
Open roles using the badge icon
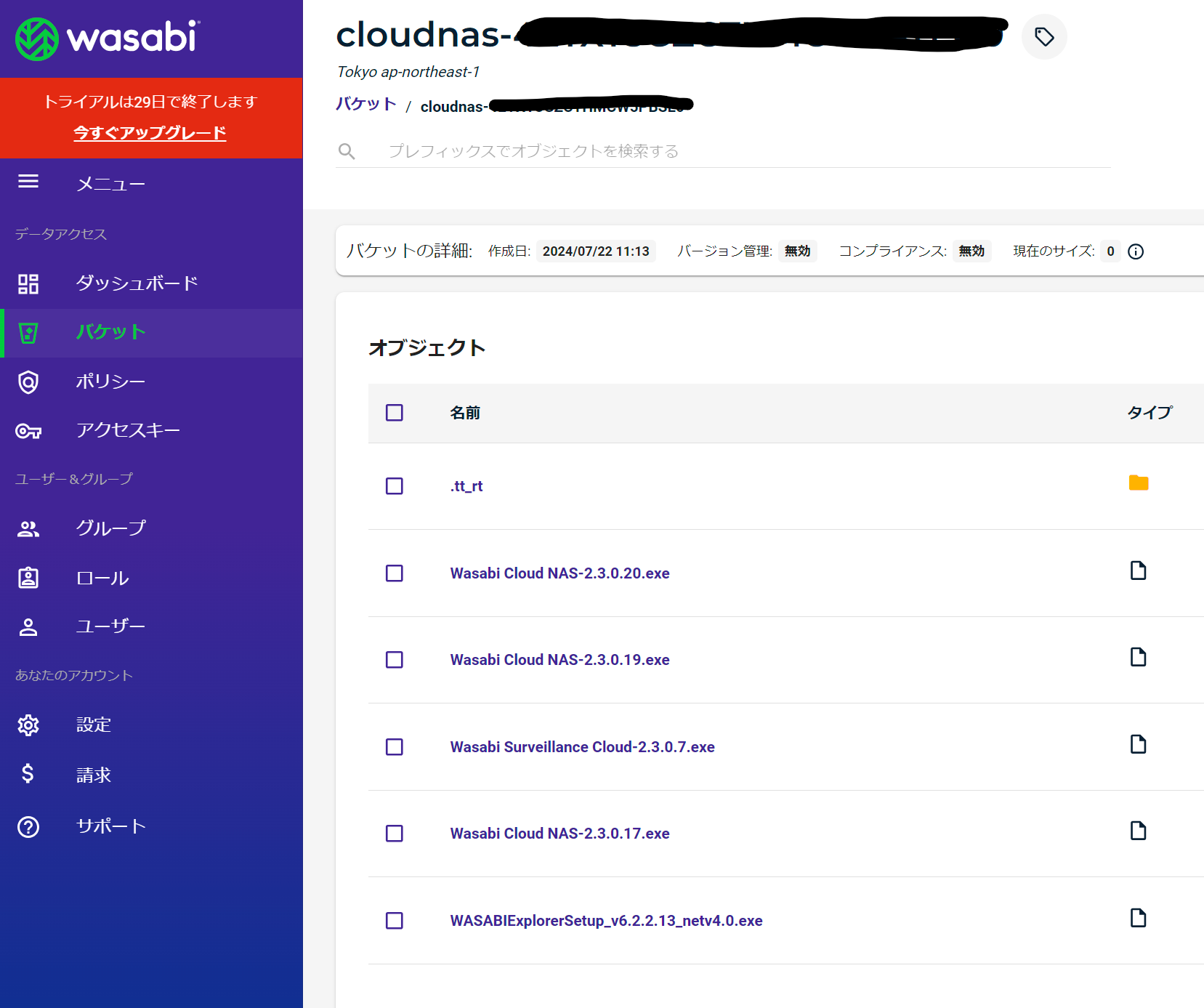28,577
